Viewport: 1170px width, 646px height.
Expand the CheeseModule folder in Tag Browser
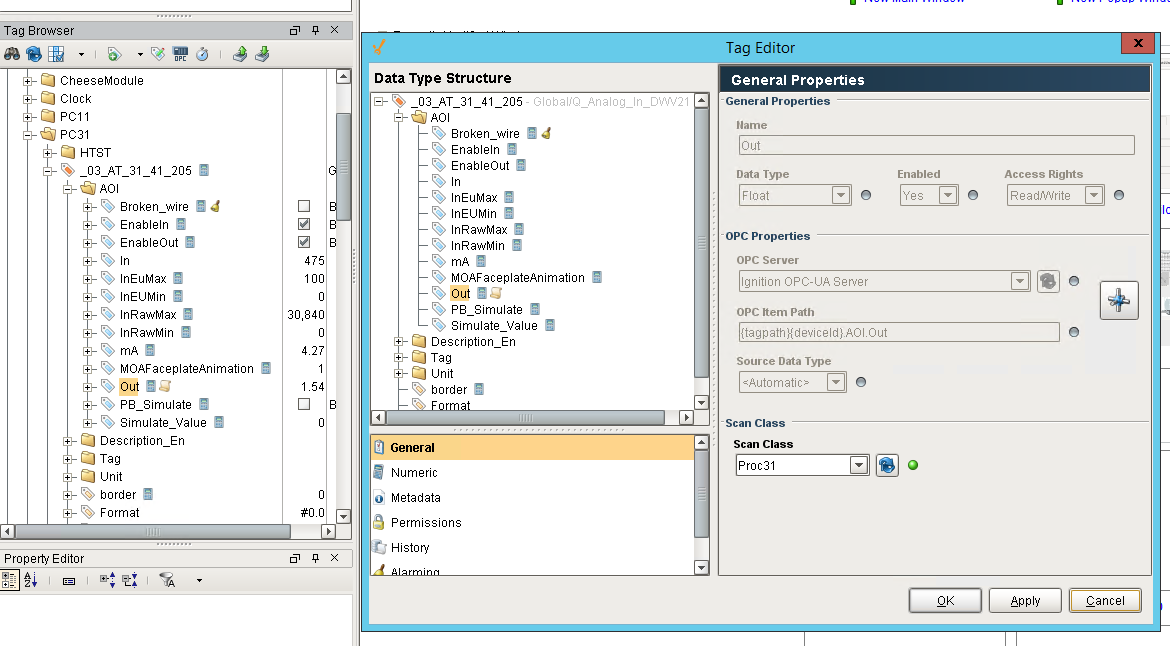(x=28, y=81)
